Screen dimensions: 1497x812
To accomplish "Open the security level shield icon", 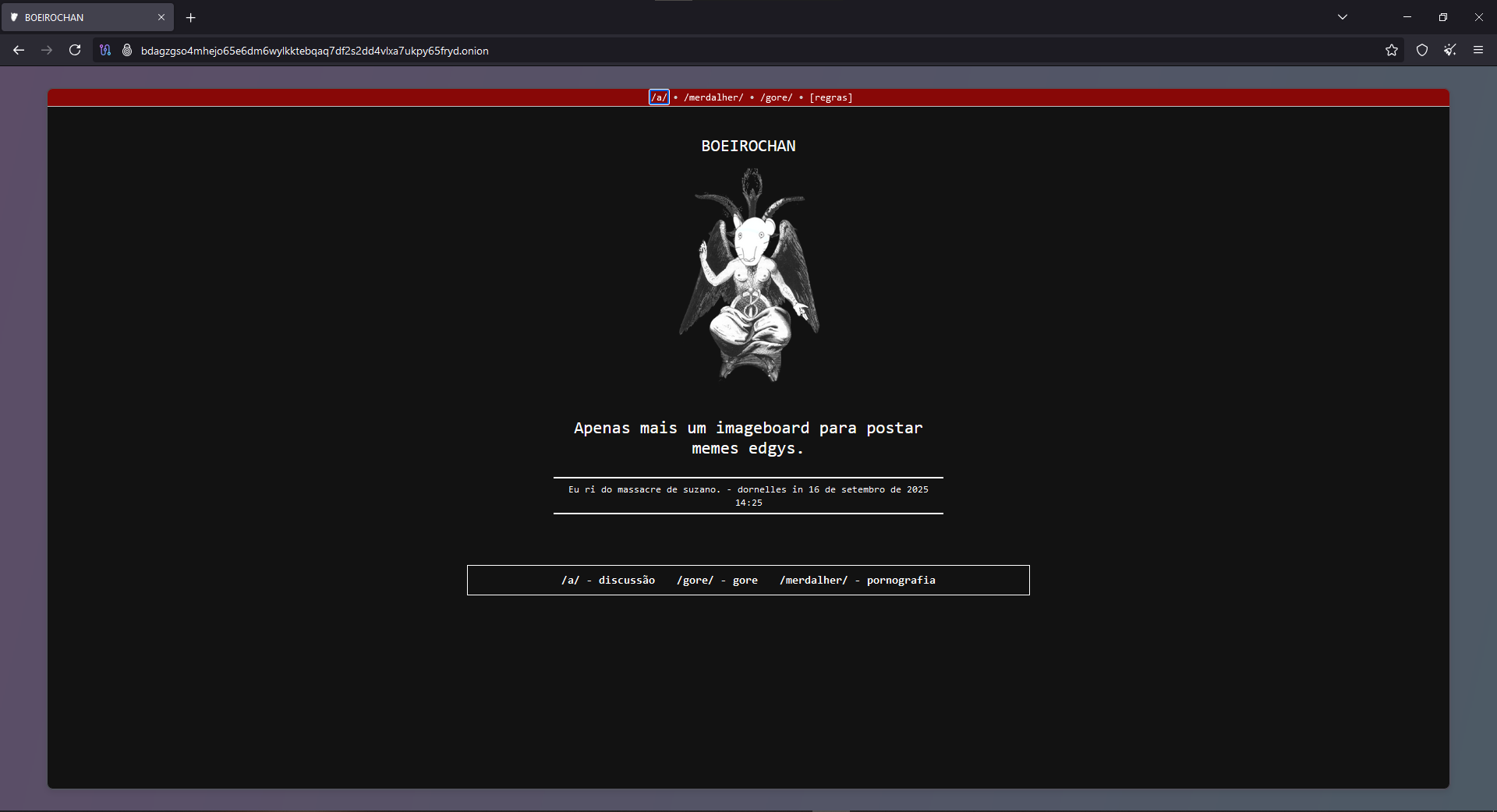I will [x=1422, y=51].
